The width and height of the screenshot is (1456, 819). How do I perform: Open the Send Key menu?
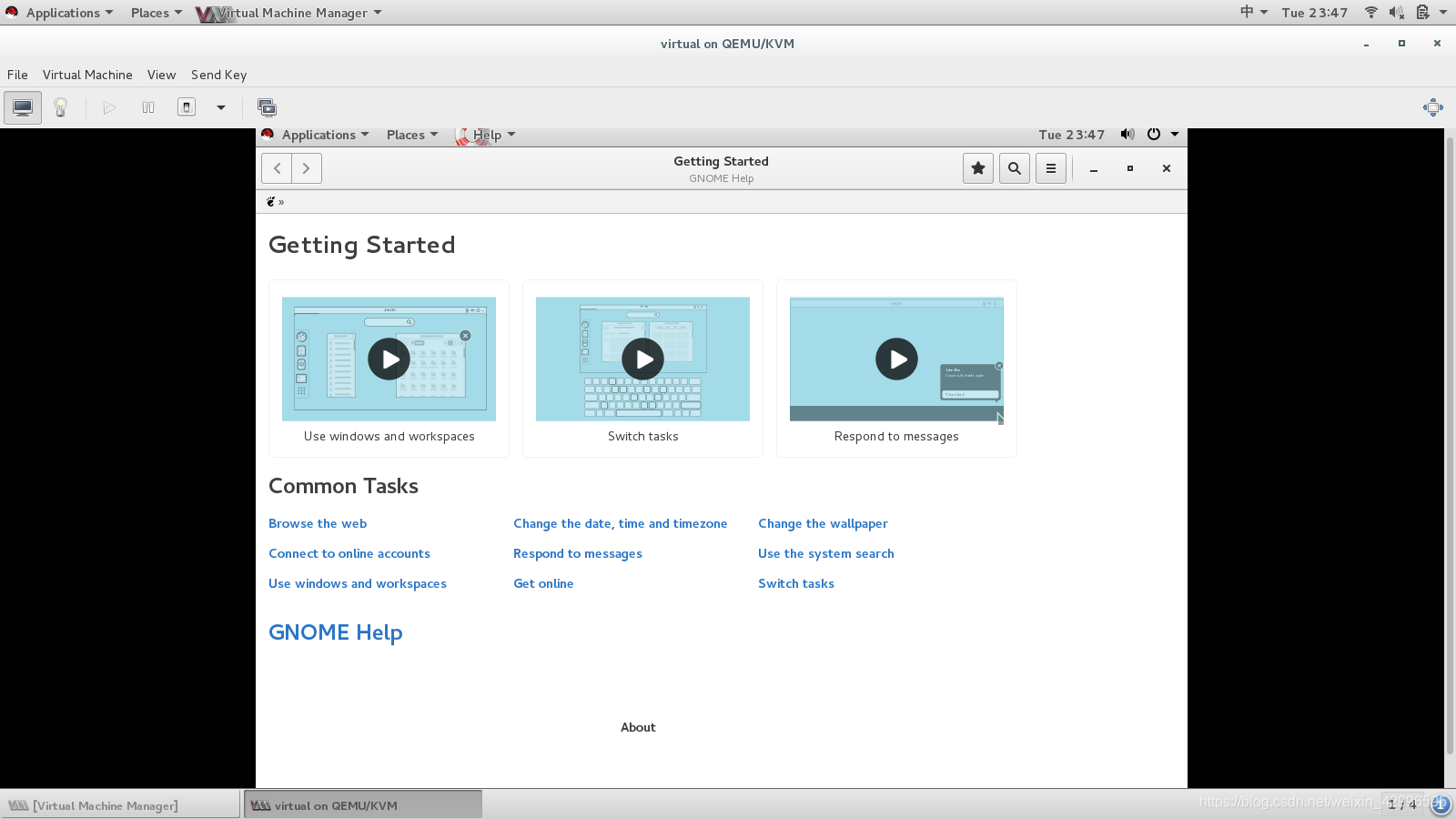click(218, 75)
